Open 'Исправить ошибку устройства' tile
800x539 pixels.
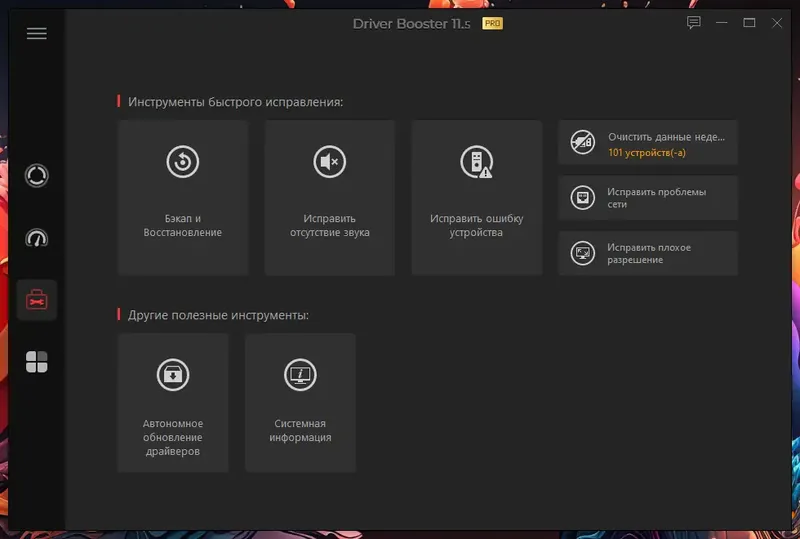coord(477,198)
